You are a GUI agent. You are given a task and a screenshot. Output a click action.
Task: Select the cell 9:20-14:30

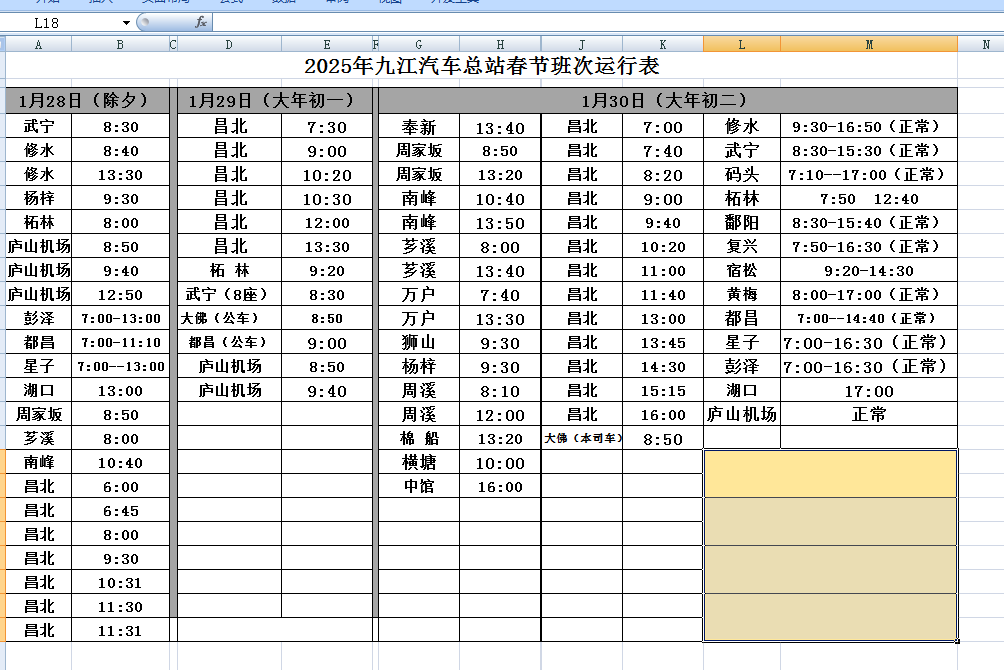869,270
